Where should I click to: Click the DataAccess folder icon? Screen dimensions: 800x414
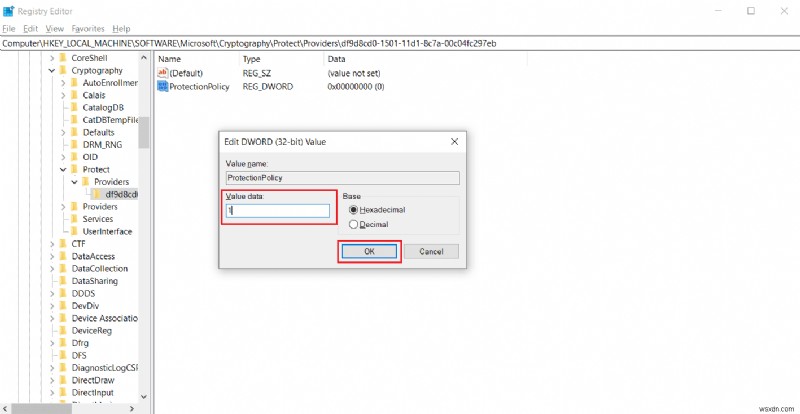click(x=63, y=256)
